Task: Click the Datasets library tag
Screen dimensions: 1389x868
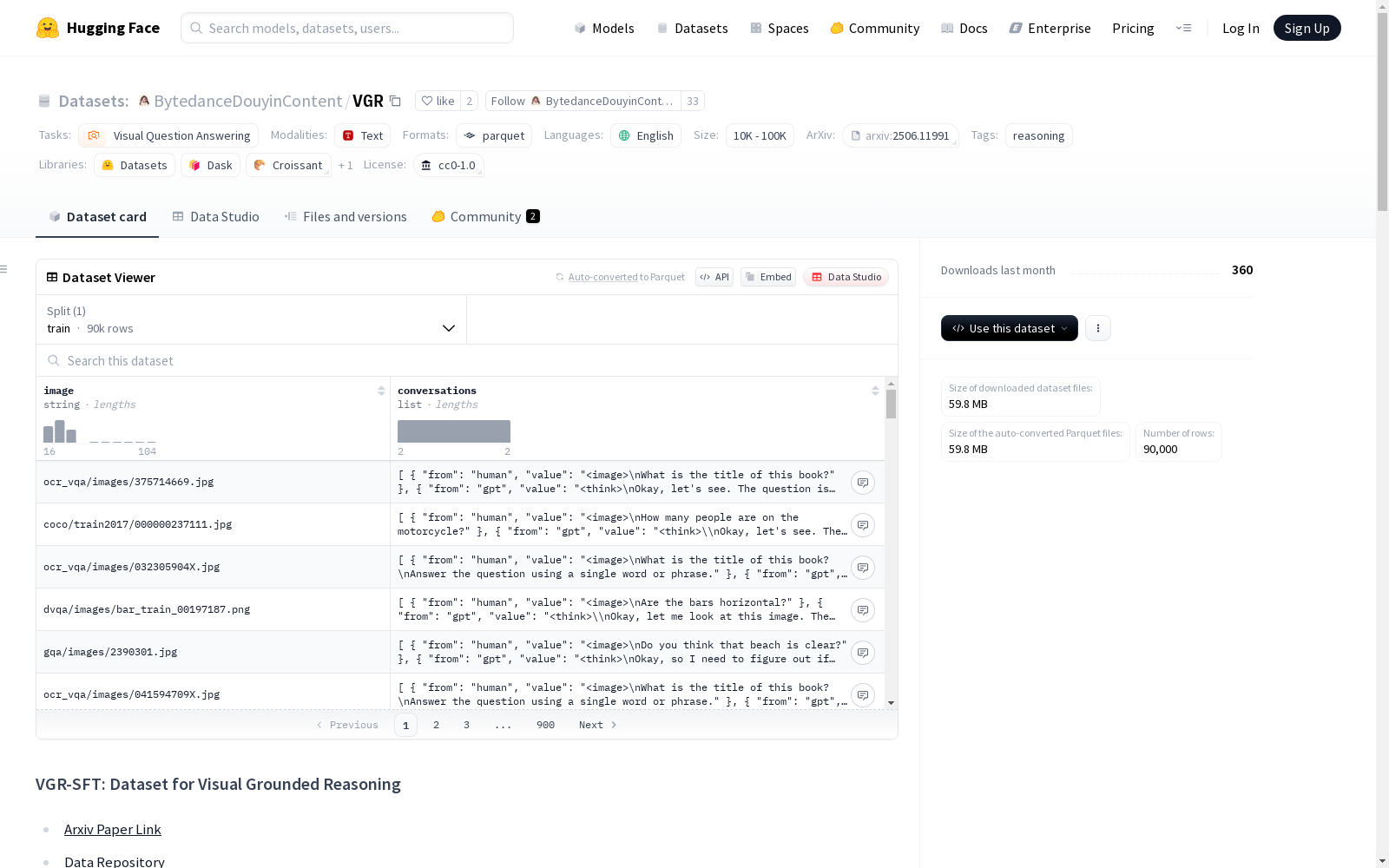Action: click(135, 165)
